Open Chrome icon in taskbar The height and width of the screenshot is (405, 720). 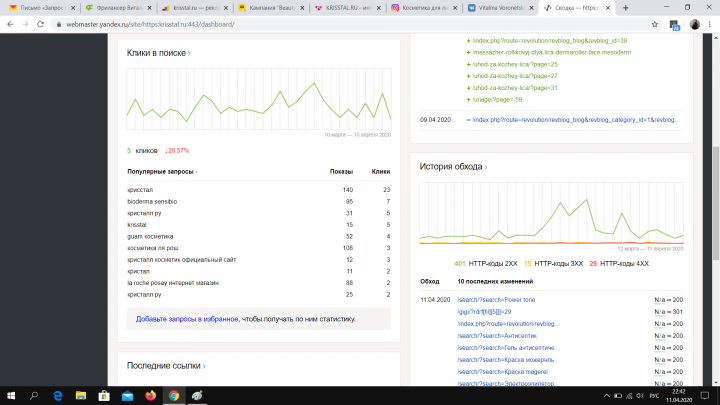[x=174, y=395]
